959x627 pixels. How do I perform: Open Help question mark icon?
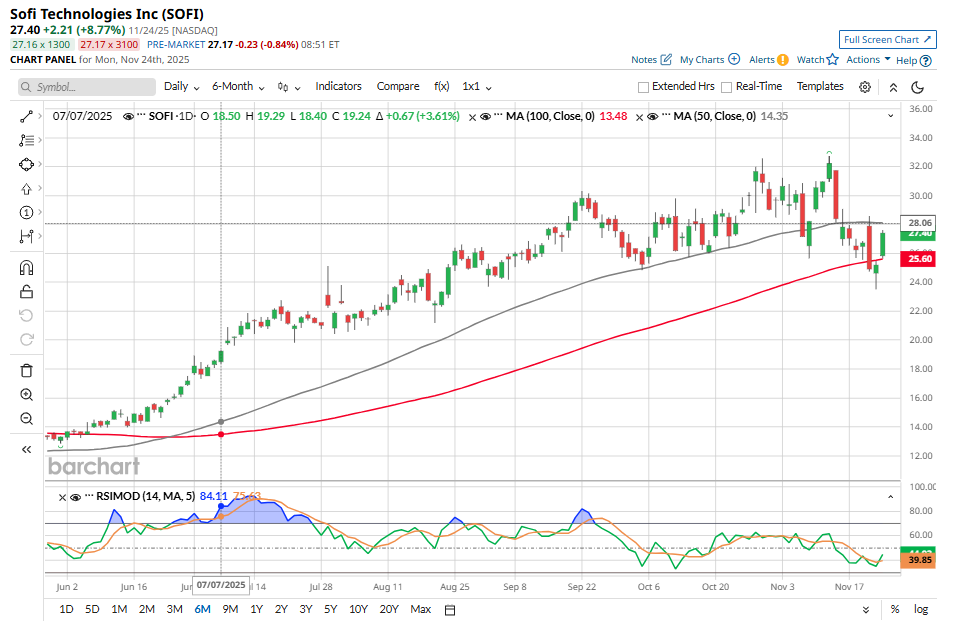tap(926, 61)
